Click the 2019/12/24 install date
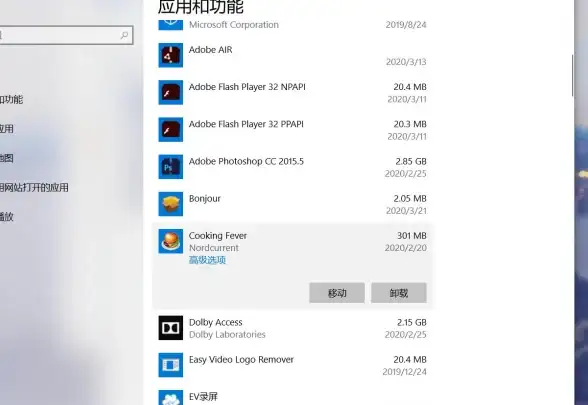The image size is (588, 405). coord(405,372)
